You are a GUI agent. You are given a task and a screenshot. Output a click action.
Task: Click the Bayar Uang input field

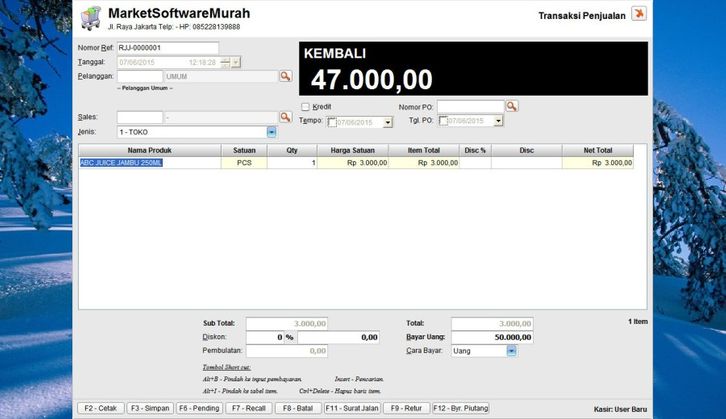pyautogui.click(x=491, y=337)
